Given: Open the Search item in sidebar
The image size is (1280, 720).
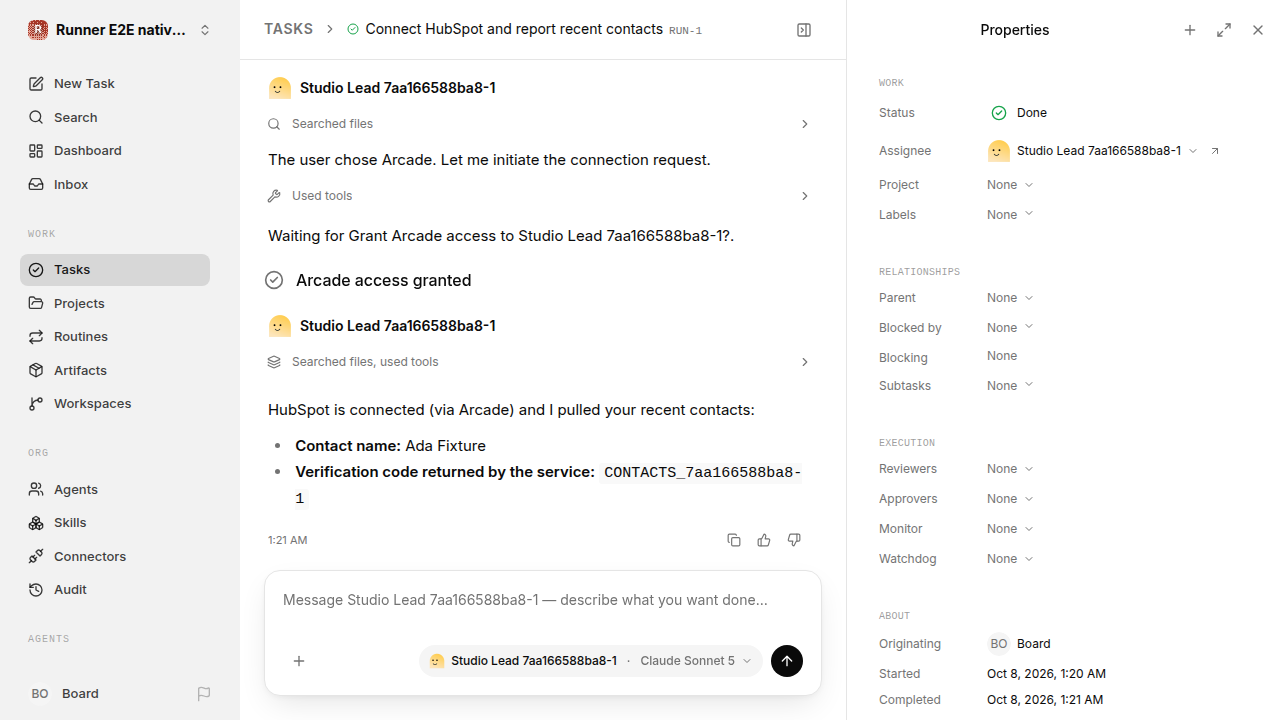Looking at the screenshot, I should click(x=115, y=117).
